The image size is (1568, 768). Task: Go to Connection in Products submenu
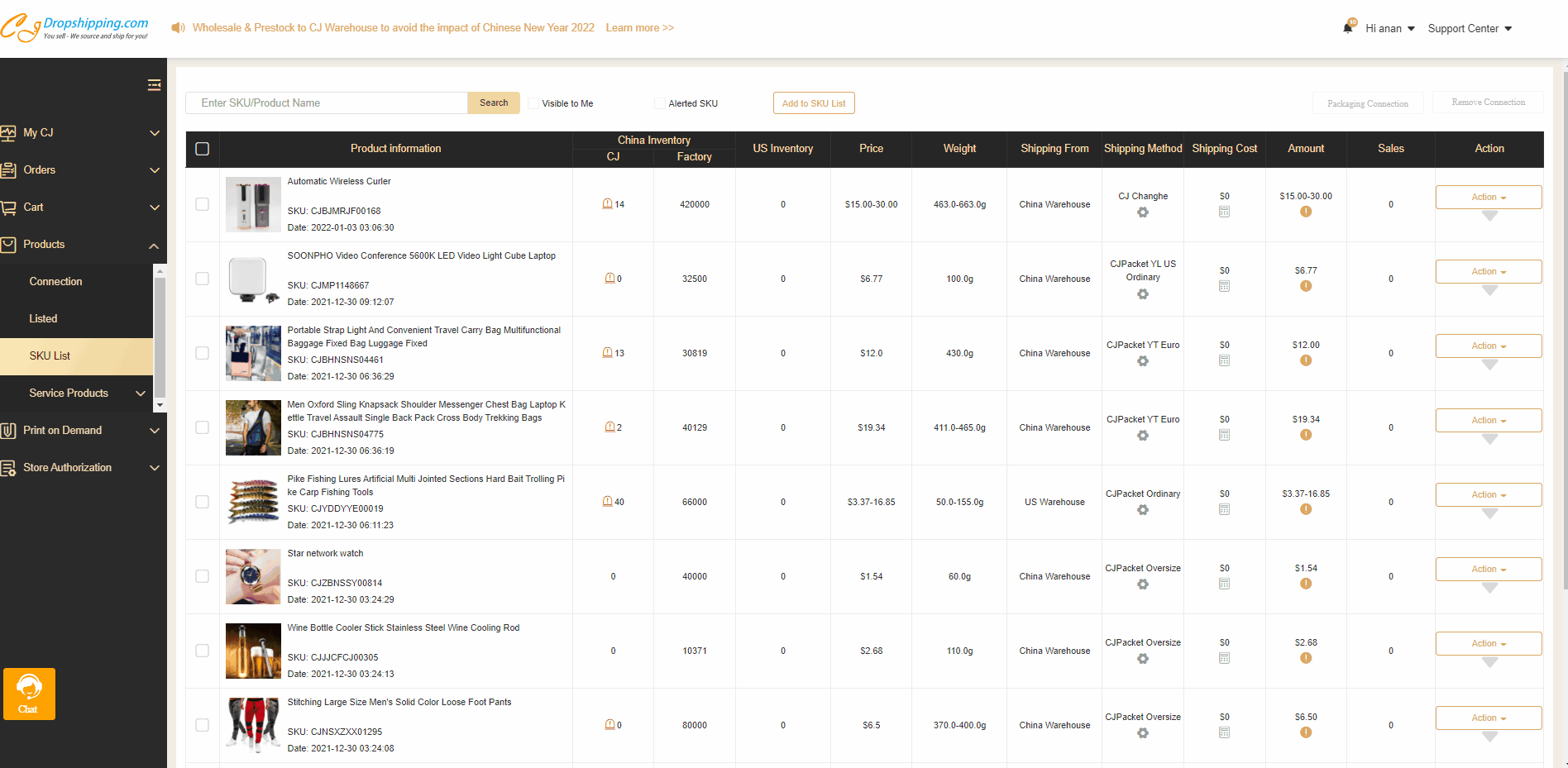click(x=55, y=282)
